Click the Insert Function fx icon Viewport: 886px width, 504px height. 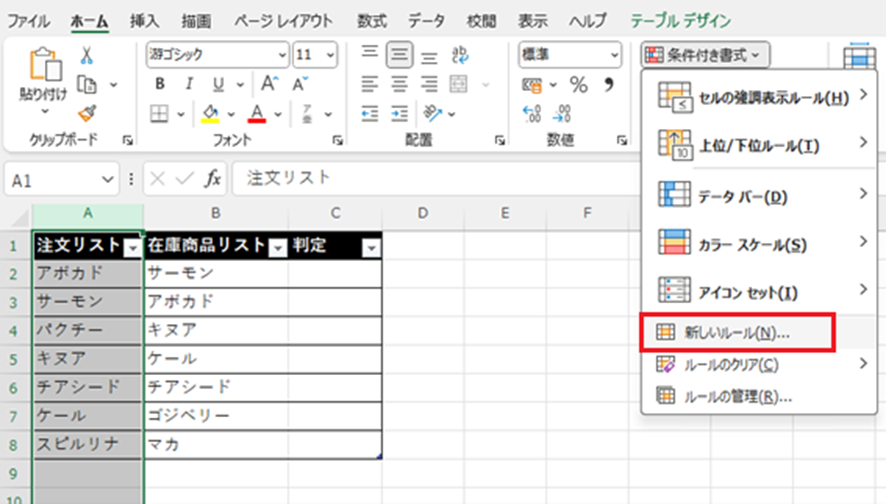[213, 179]
